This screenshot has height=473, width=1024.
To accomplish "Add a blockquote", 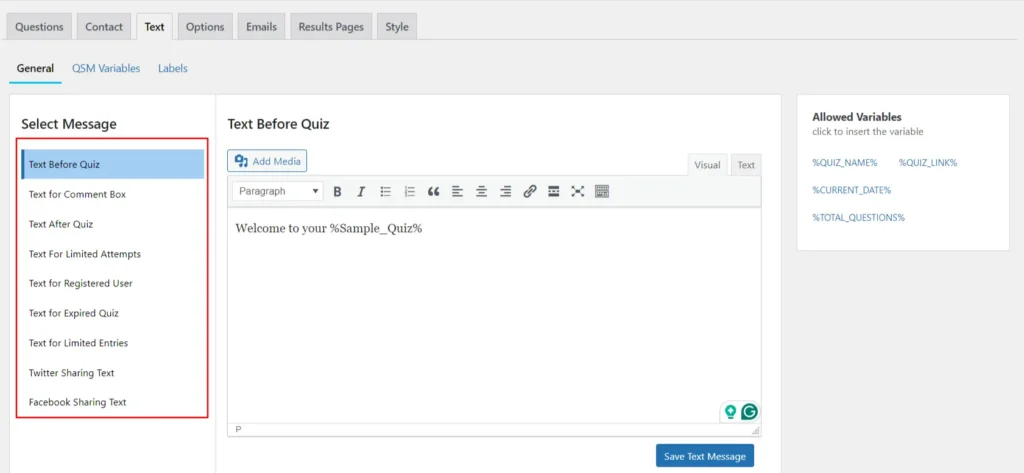I will pyautogui.click(x=433, y=192).
